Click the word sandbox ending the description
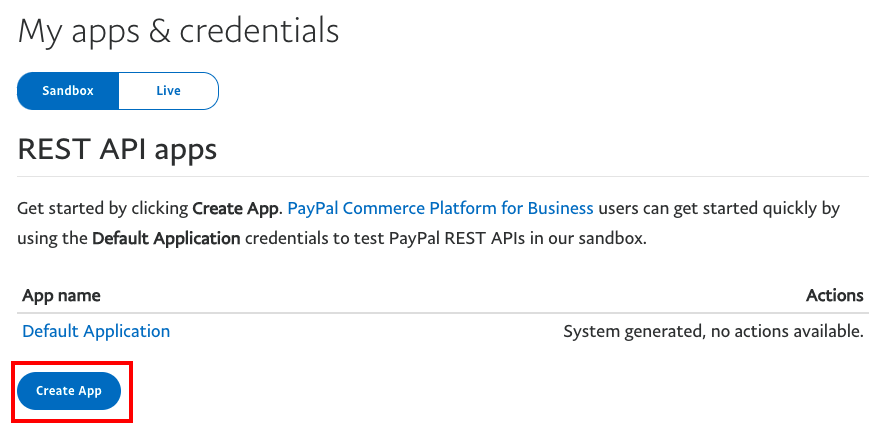 pyautogui.click(x=617, y=238)
